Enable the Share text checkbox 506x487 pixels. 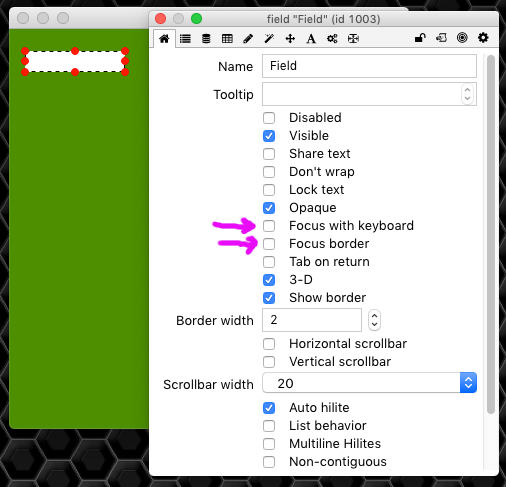(x=269, y=154)
